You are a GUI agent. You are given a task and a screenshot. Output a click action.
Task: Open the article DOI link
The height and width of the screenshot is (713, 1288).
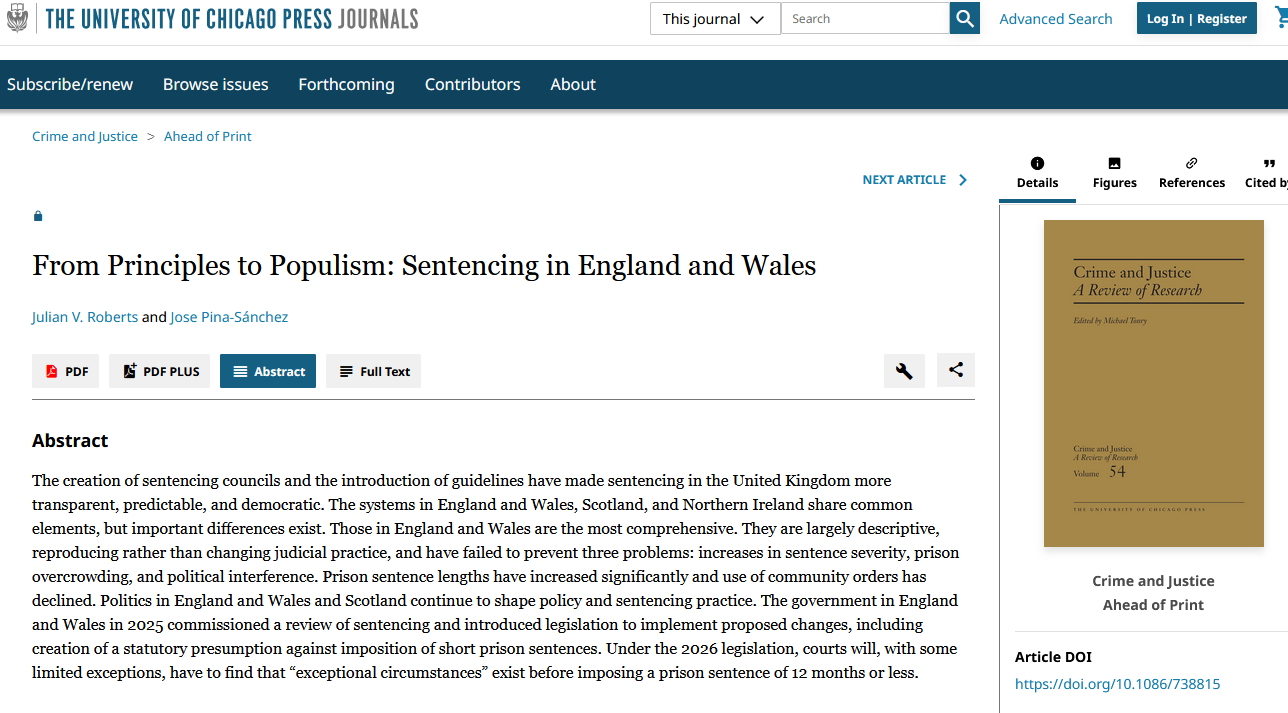(1117, 684)
